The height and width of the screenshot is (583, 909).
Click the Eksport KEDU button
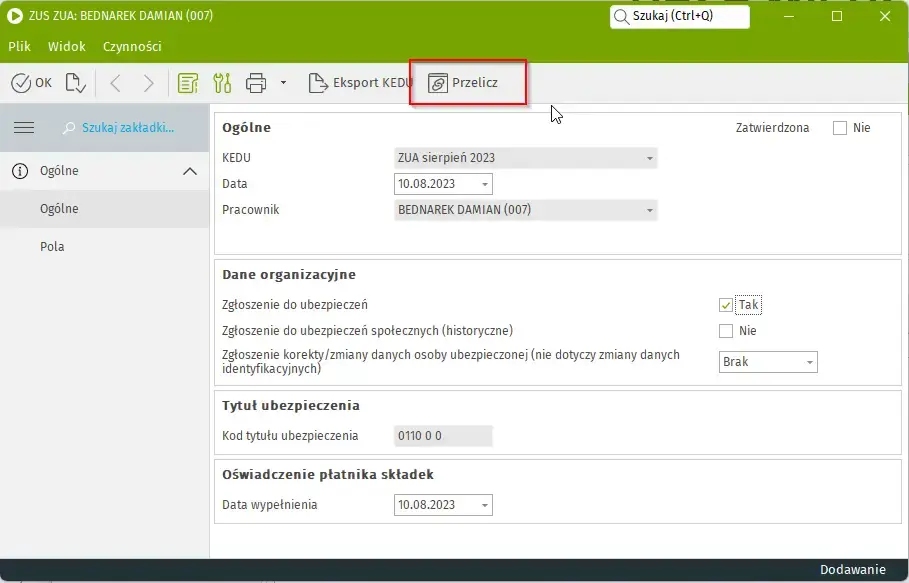(x=361, y=83)
